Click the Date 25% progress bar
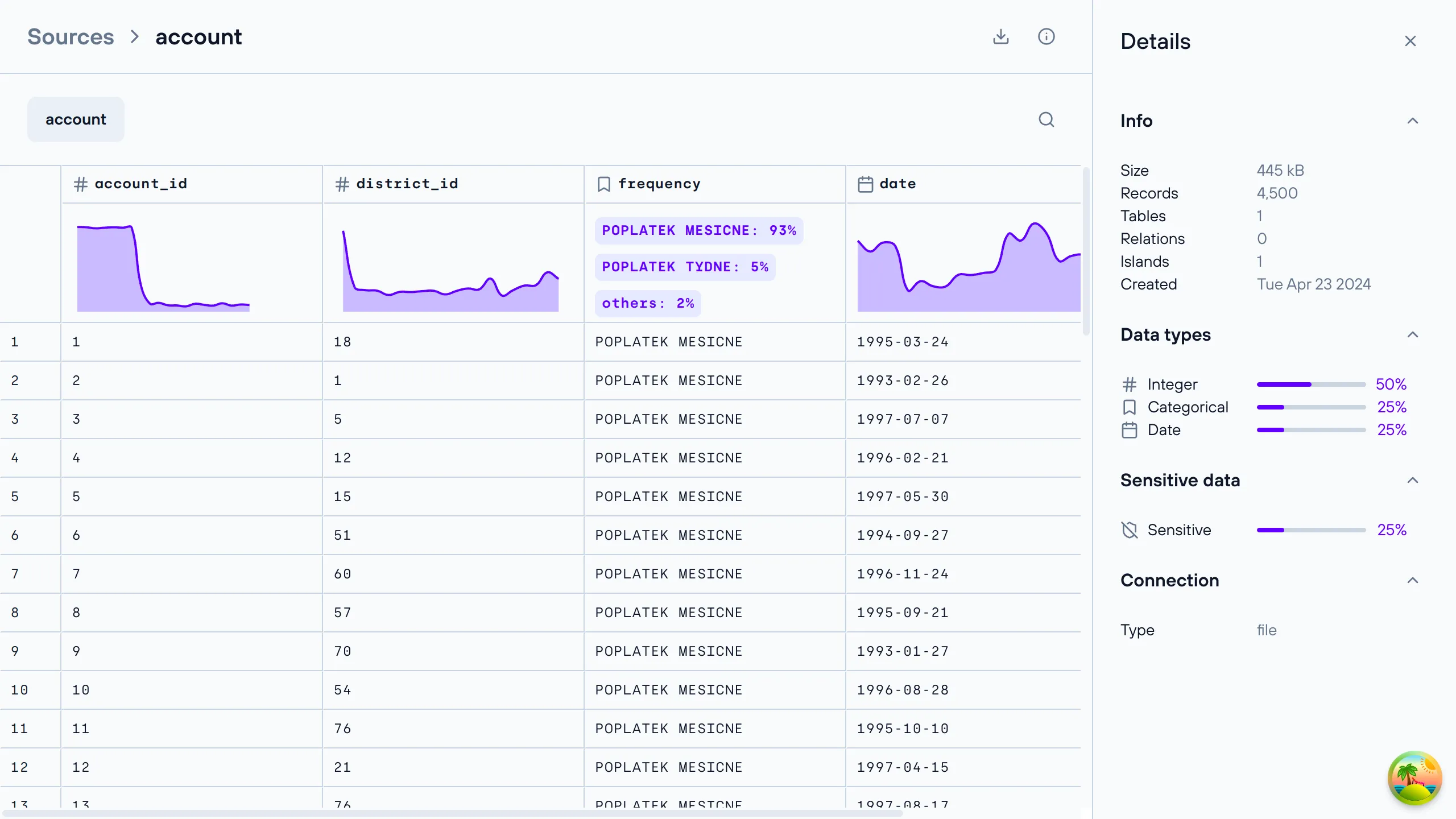The height and width of the screenshot is (819, 1456). 1312,430
